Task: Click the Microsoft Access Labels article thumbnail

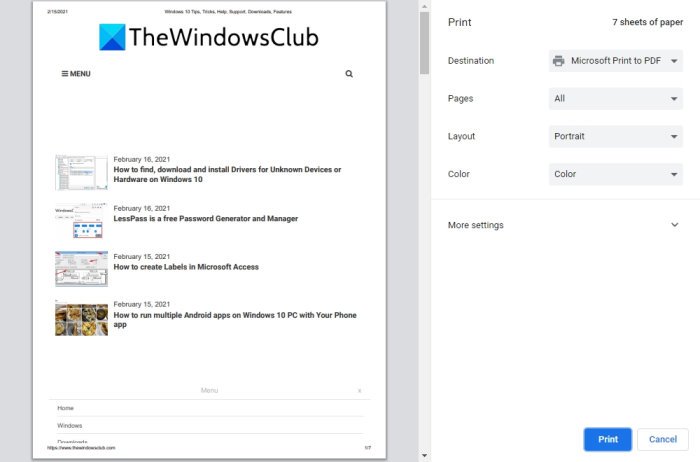Action: click(x=81, y=269)
